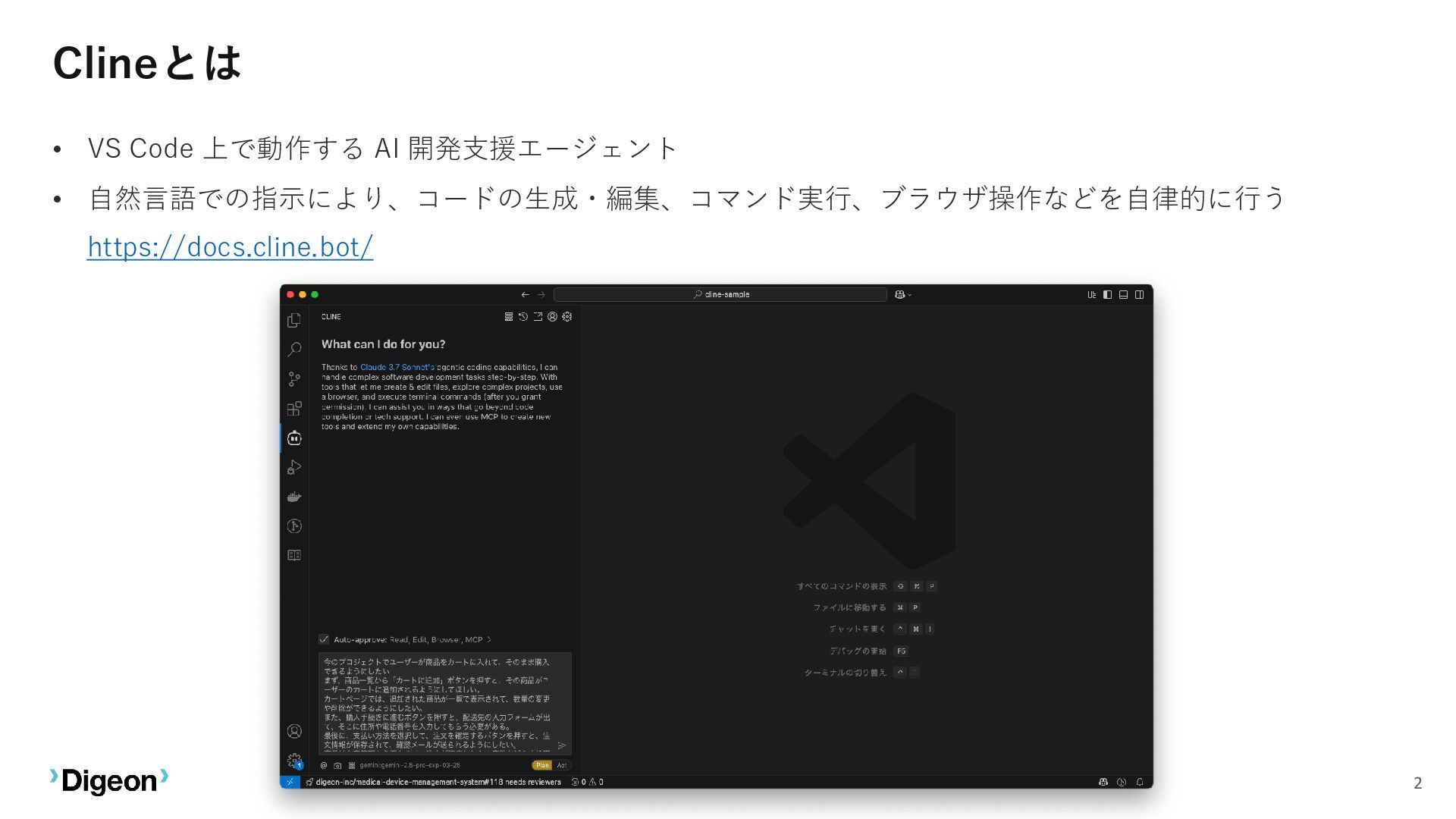Viewport: 1456px width, 819px height.
Task: Click the 'ファイルに移動する' shortcut text
Action: click(x=849, y=607)
